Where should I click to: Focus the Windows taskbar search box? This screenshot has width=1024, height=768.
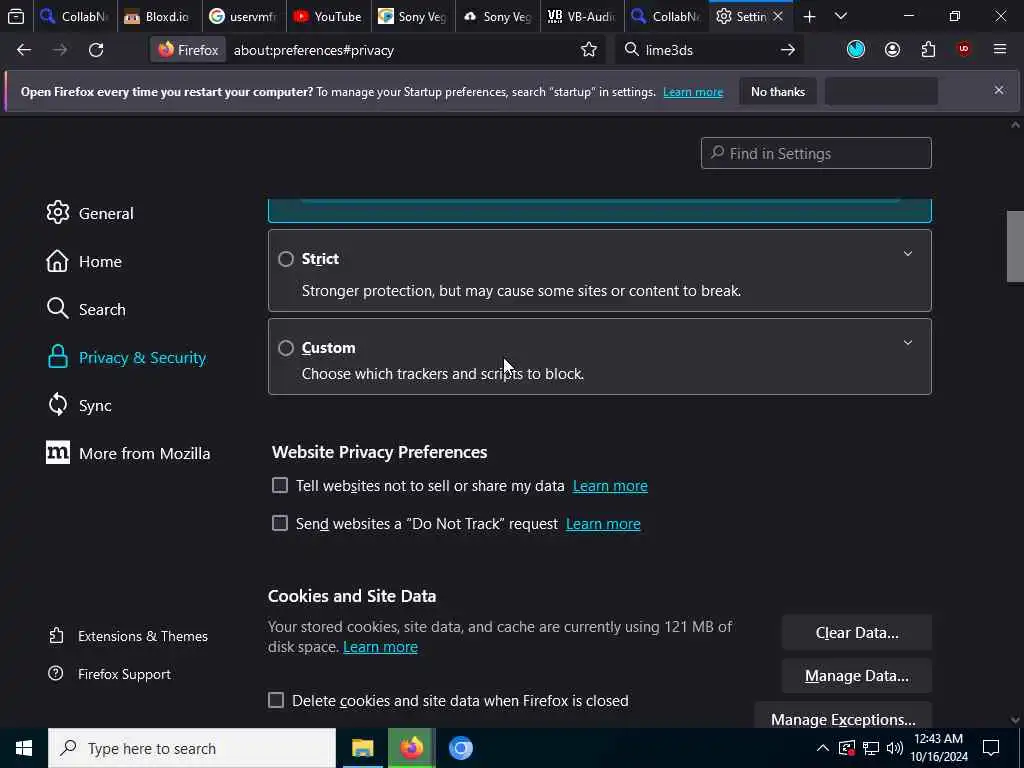[x=192, y=748]
